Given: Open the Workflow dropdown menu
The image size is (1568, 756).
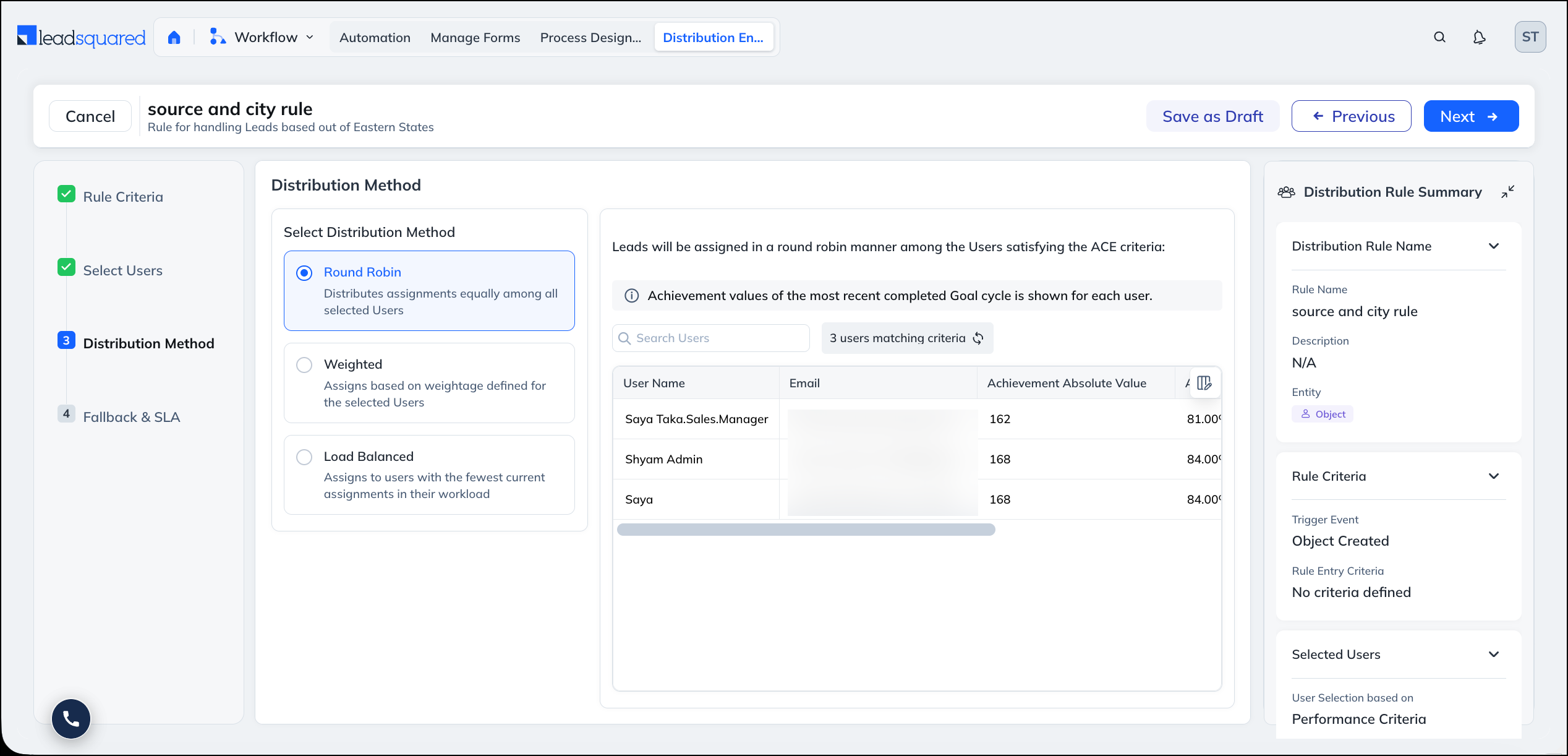Looking at the screenshot, I should 262,38.
